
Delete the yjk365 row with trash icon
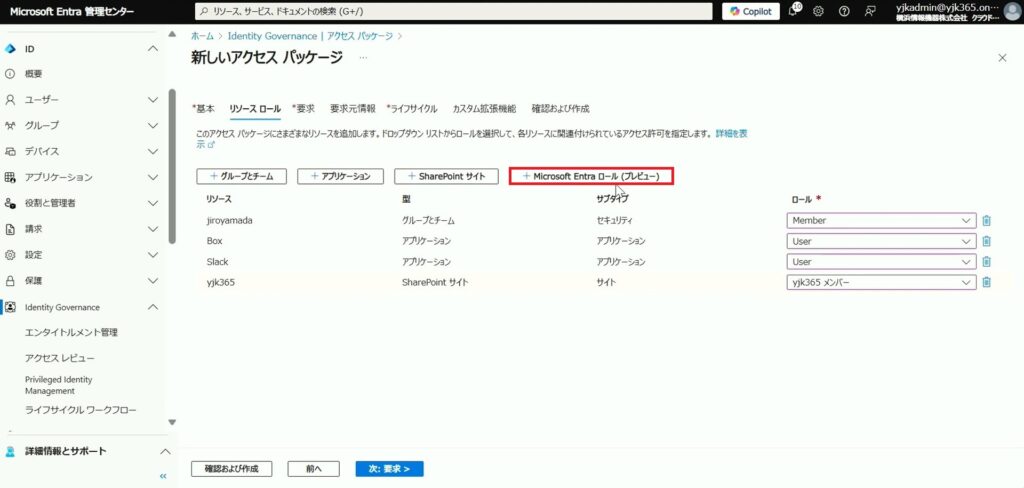(986, 282)
